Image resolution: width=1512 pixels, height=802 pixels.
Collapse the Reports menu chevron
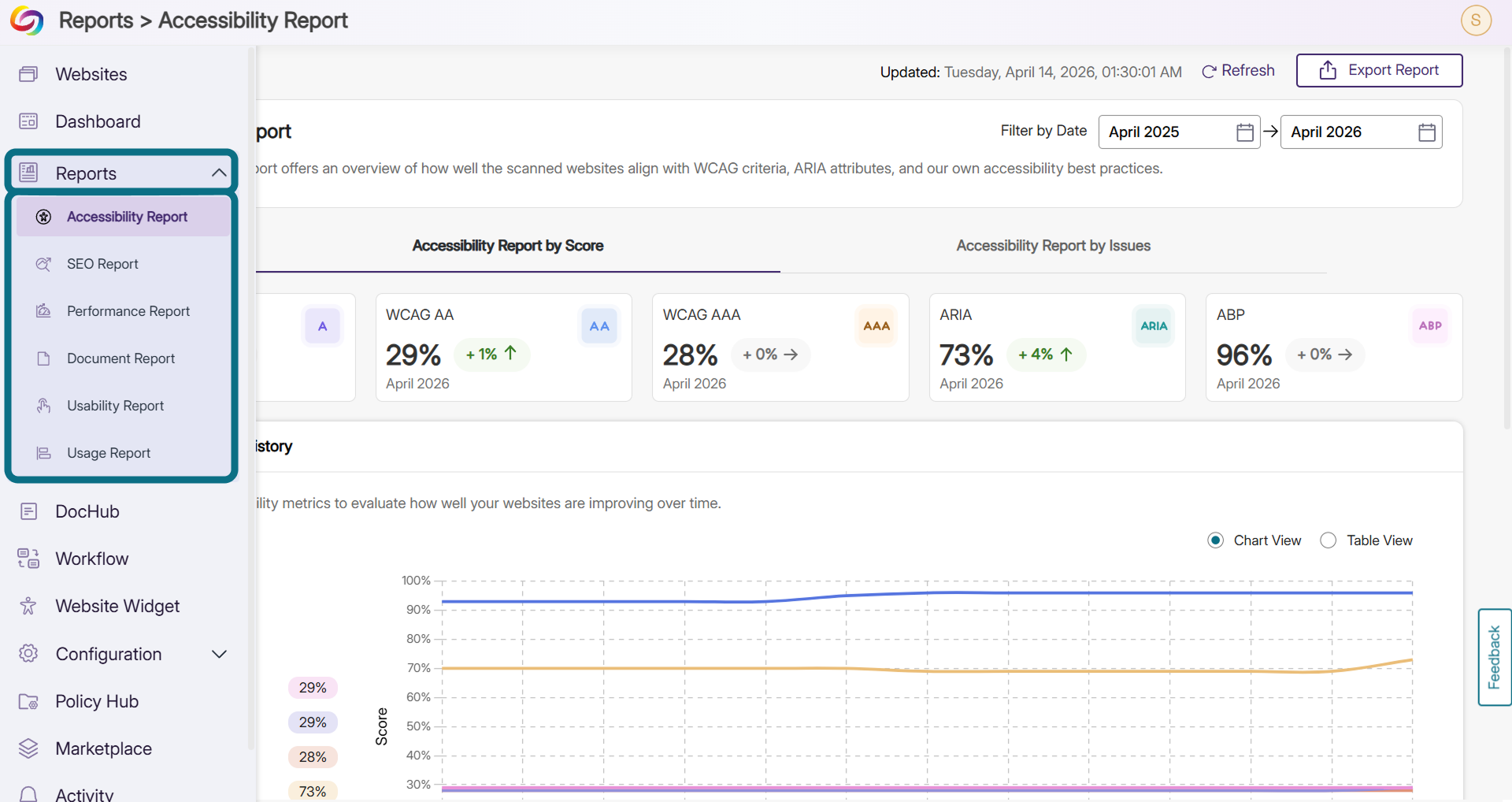(x=219, y=173)
